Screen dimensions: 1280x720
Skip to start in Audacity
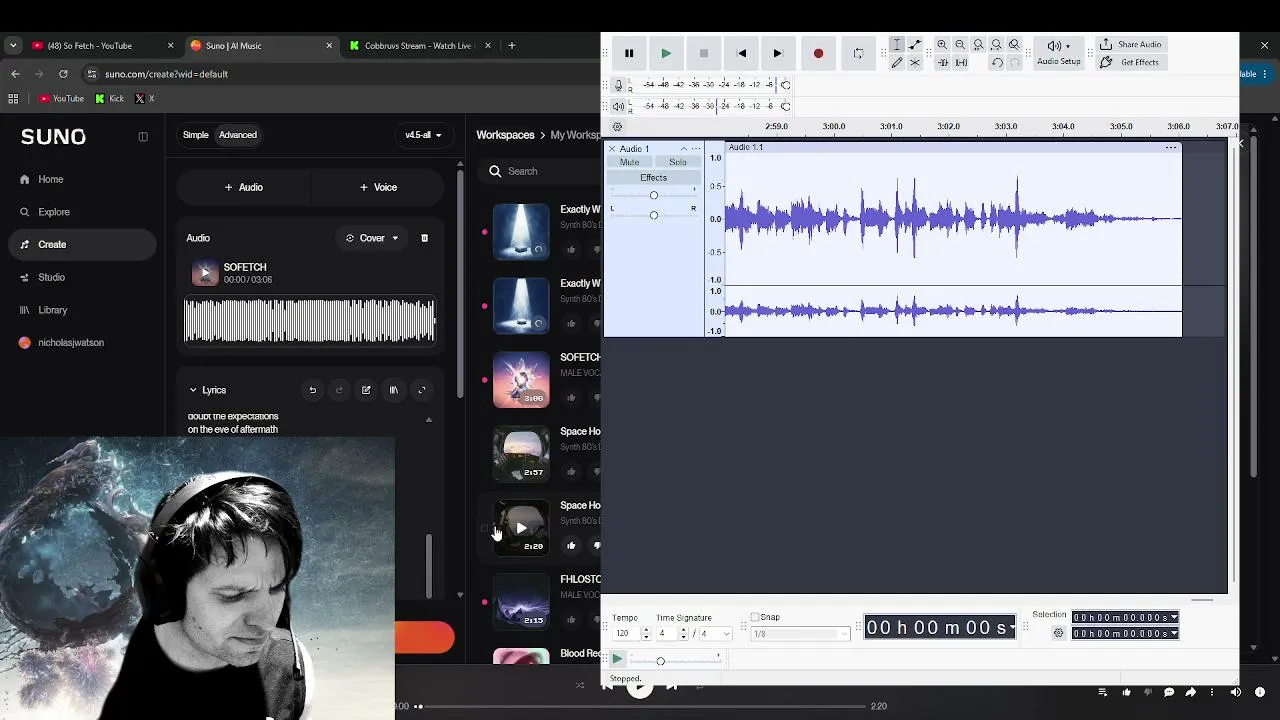click(741, 53)
